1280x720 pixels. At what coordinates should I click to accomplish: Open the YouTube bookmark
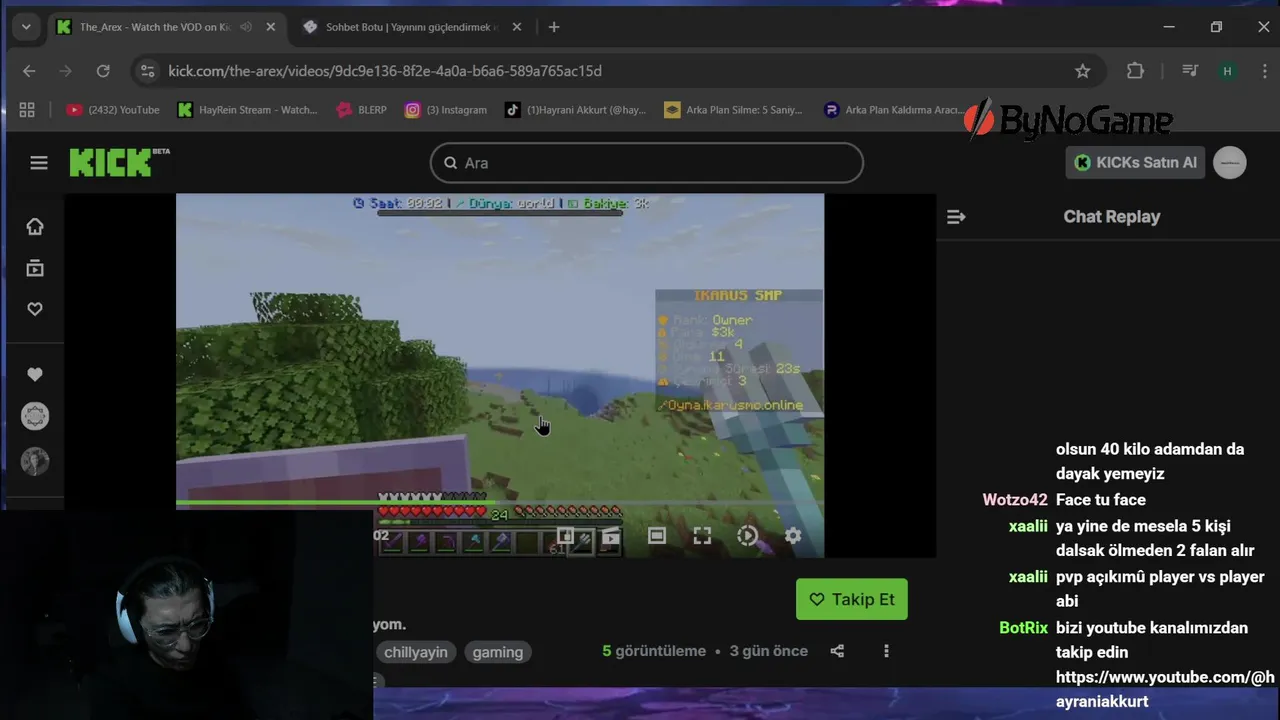click(x=113, y=110)
